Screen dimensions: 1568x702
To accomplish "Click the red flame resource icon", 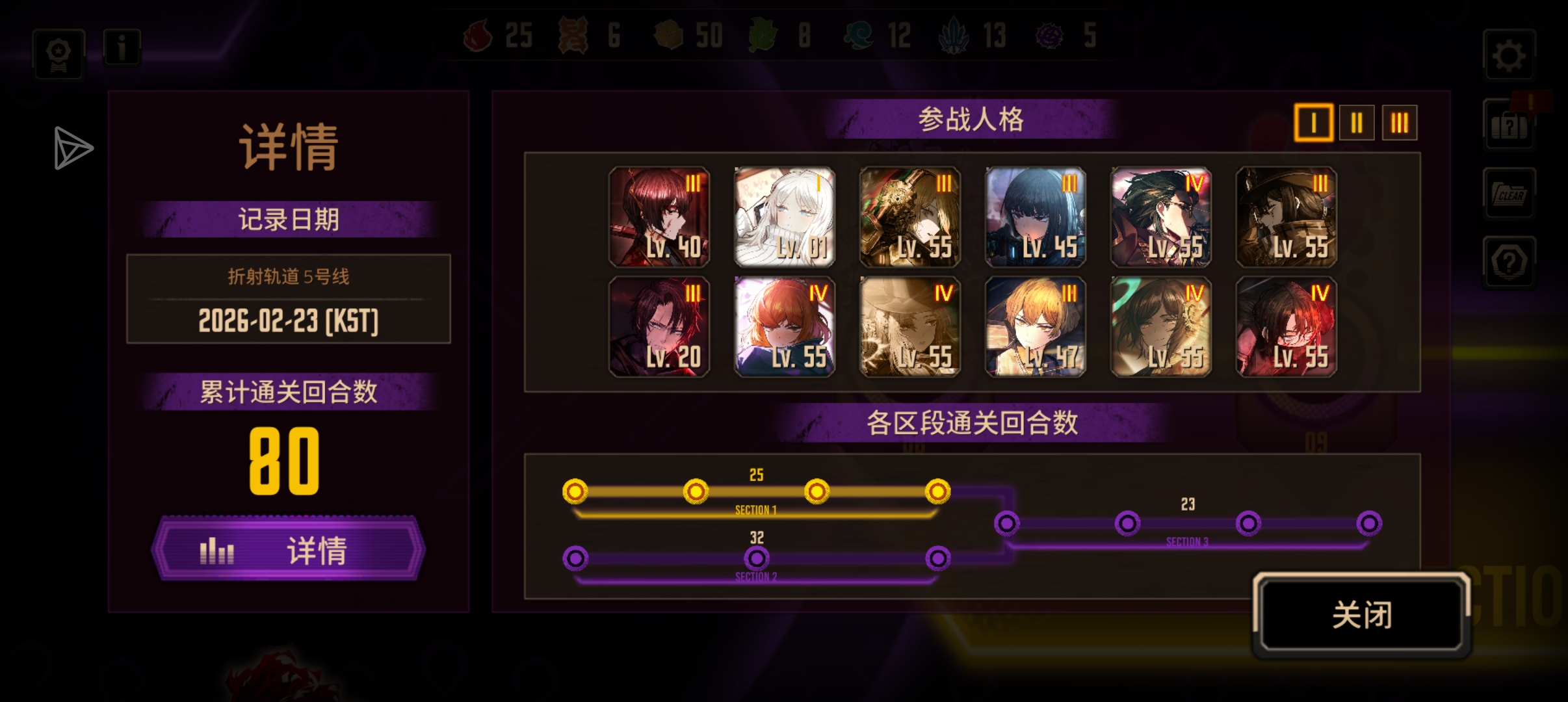I will (478, 35).
